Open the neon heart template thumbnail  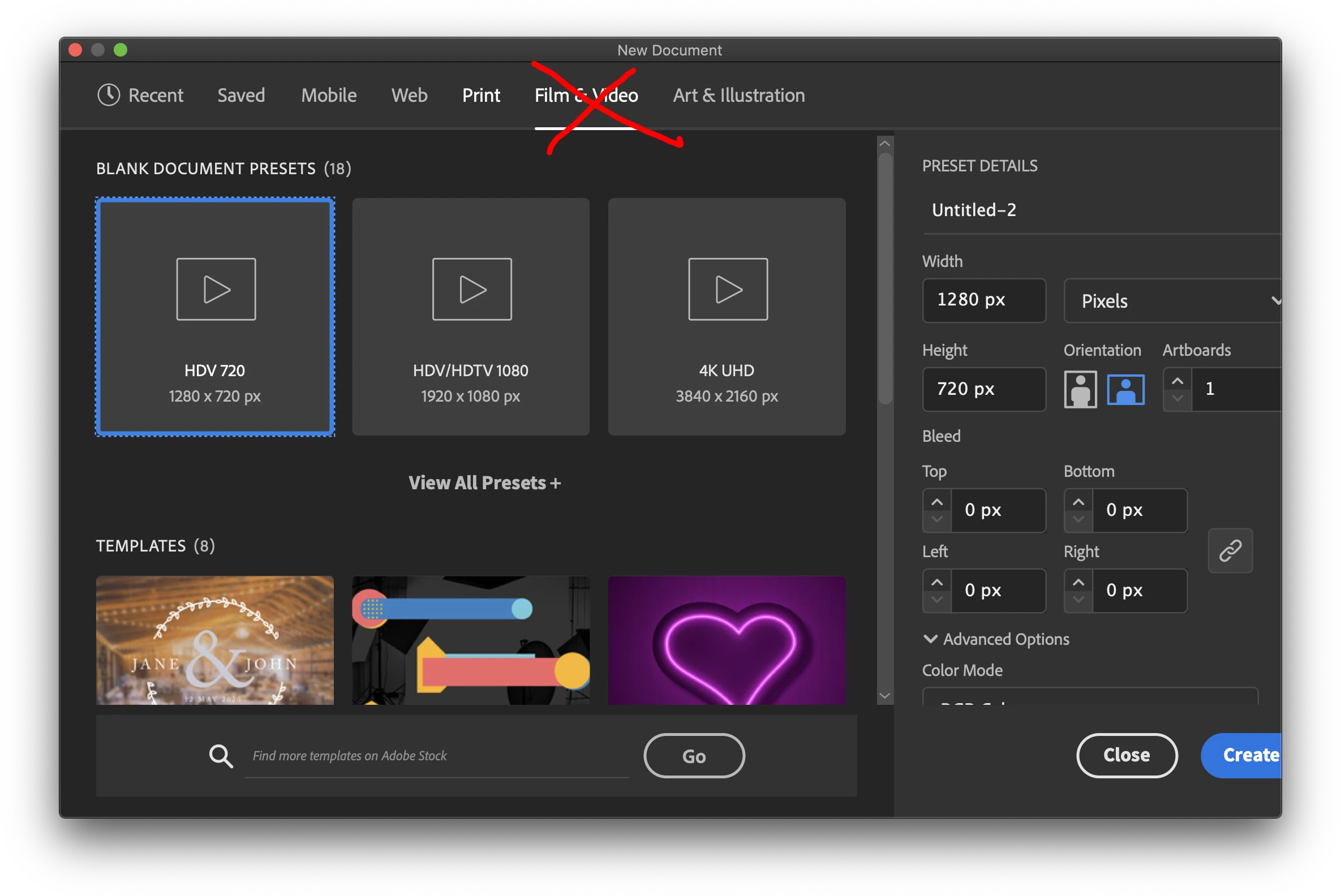tap(726, 639)
